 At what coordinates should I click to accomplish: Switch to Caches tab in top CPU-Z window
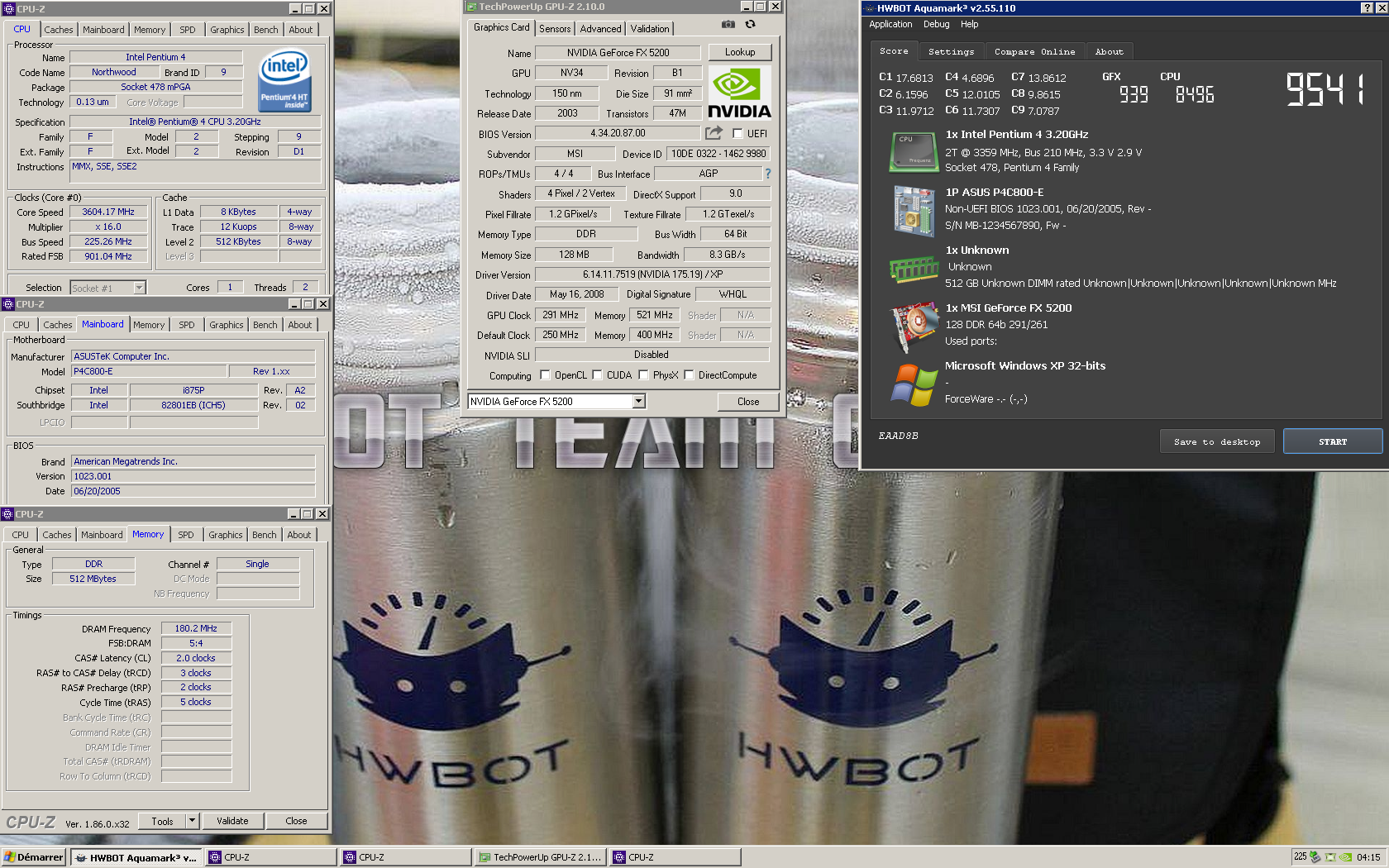point(58,30)
